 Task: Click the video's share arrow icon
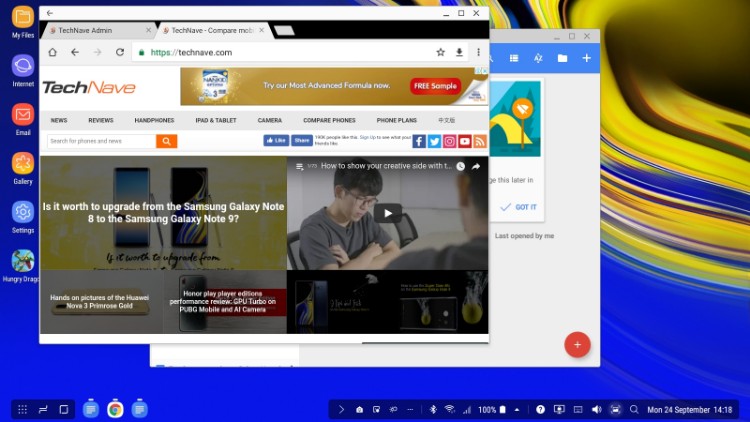476,166
